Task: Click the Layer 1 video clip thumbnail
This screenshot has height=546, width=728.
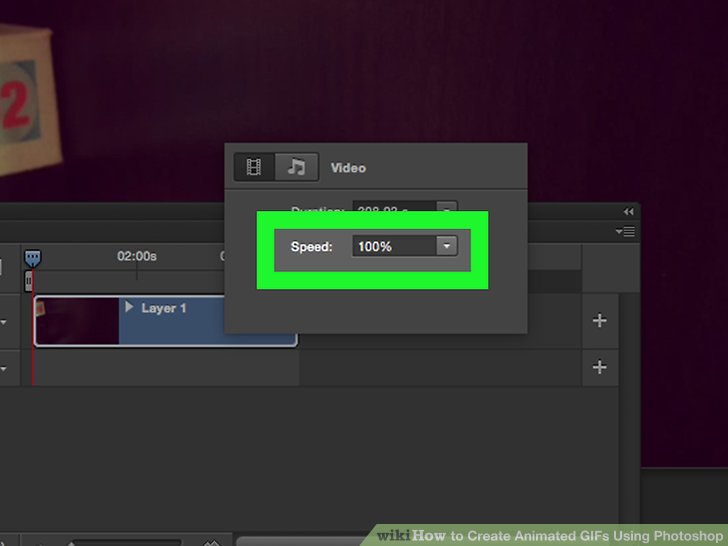Action: tap(77, 321)
